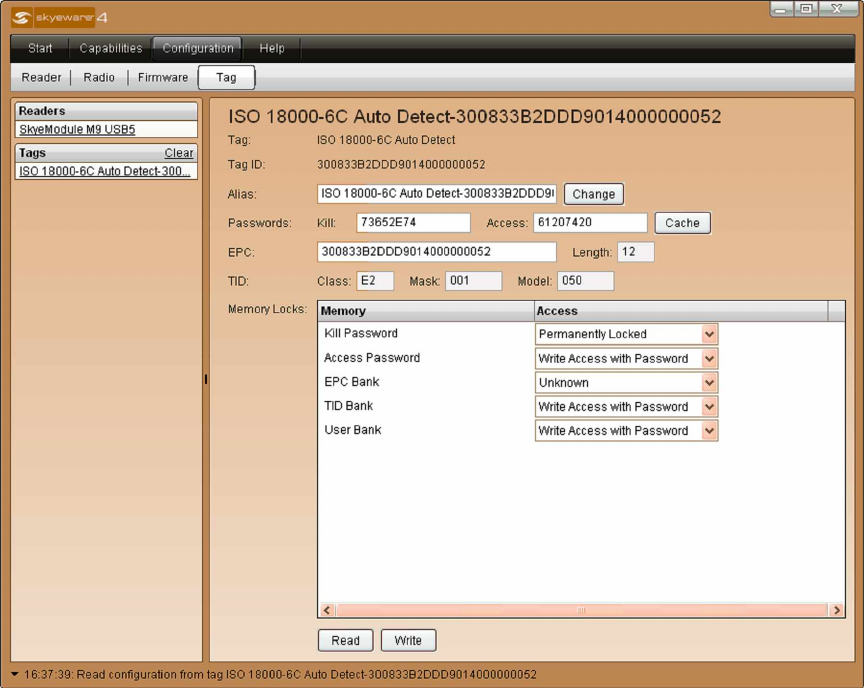Select ISO 18000-6C Auto Detect tag in list
Image resolution: width=864 pixels, height=688 pixels.
(105, 171)
